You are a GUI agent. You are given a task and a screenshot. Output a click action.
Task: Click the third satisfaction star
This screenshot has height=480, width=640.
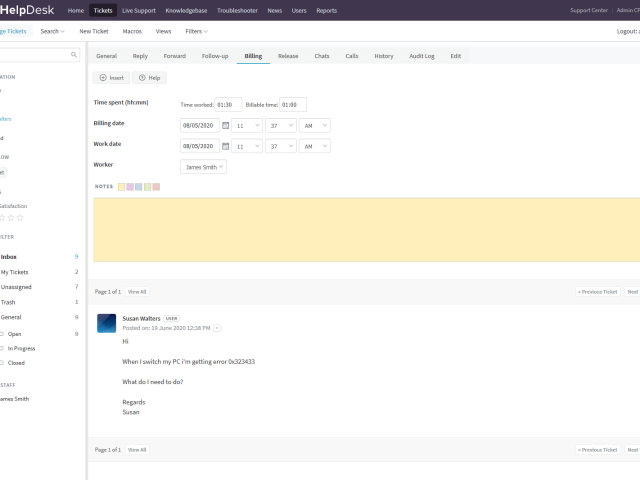coord(20,218)
